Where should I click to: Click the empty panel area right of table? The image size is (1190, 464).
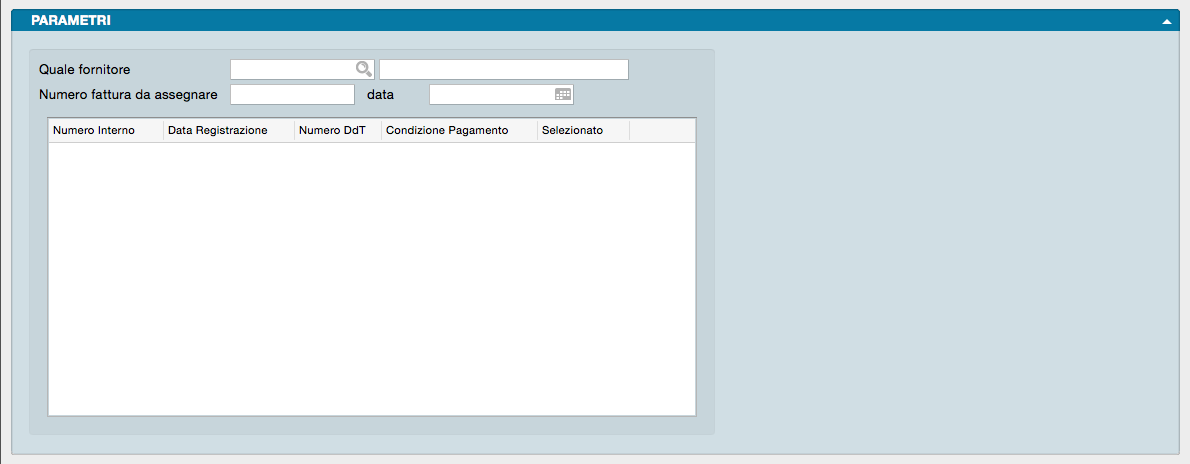click(945, 240)
